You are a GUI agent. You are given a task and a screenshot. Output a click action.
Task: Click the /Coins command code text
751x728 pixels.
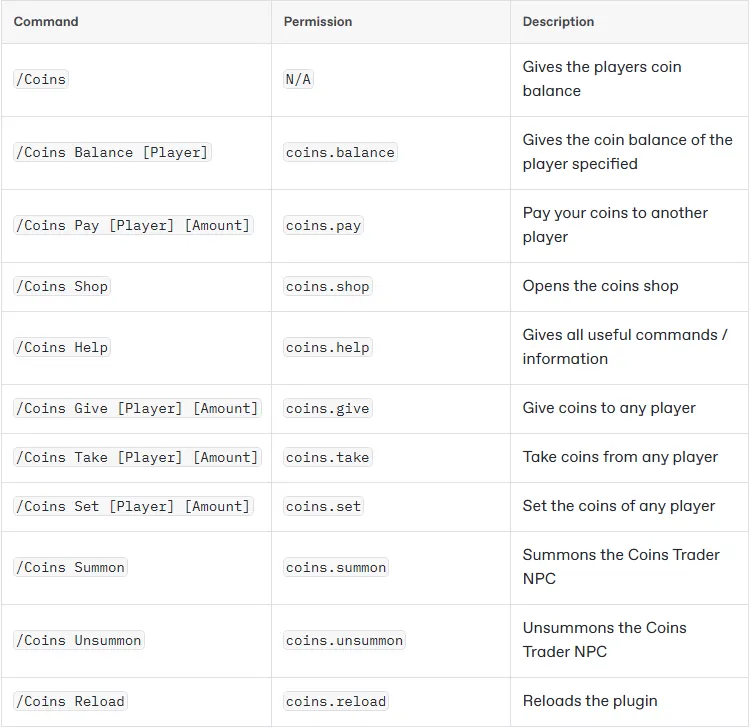(41, 79)
